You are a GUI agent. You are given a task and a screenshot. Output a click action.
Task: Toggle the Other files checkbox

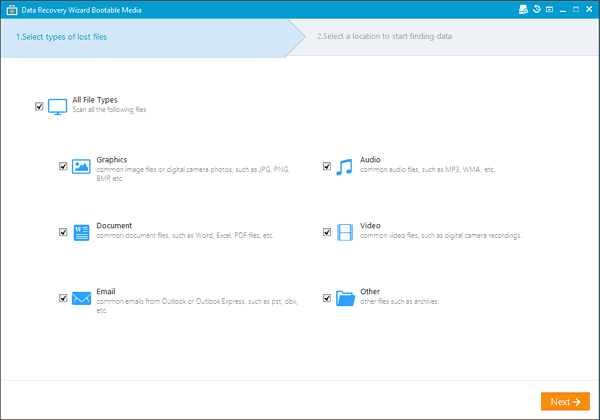pyautogui.click(x=327, y=298)
